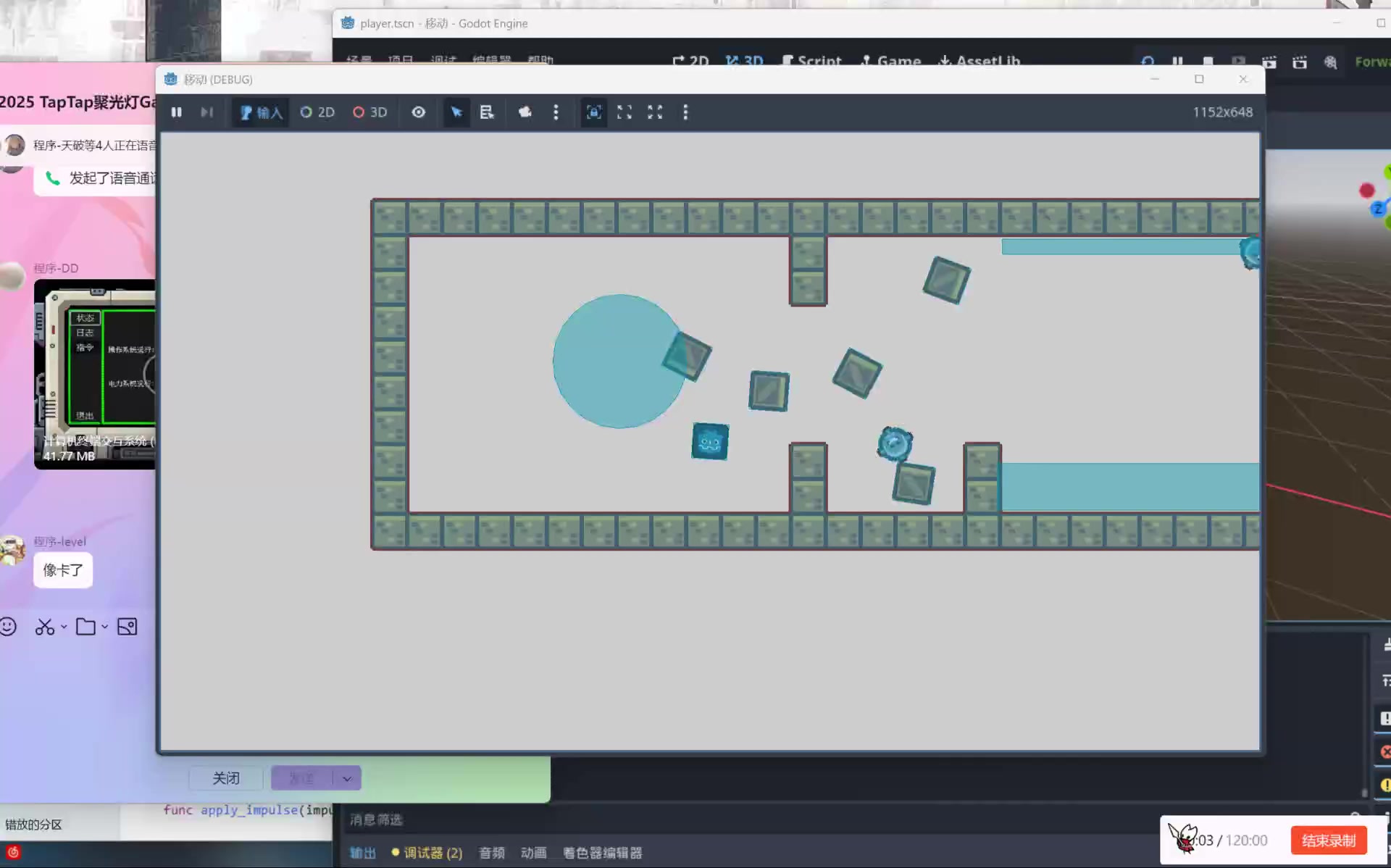
Task: Click the next frame step button
Action: click(x=206, y=112)
